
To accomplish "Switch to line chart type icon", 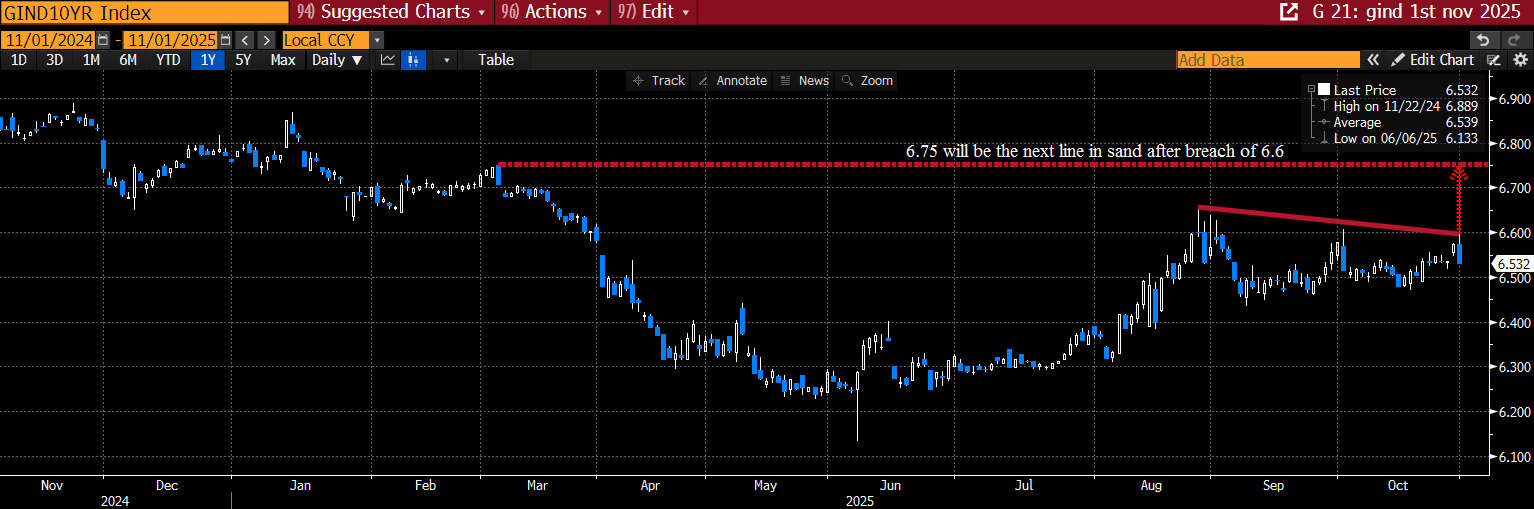I will point(388,60).
